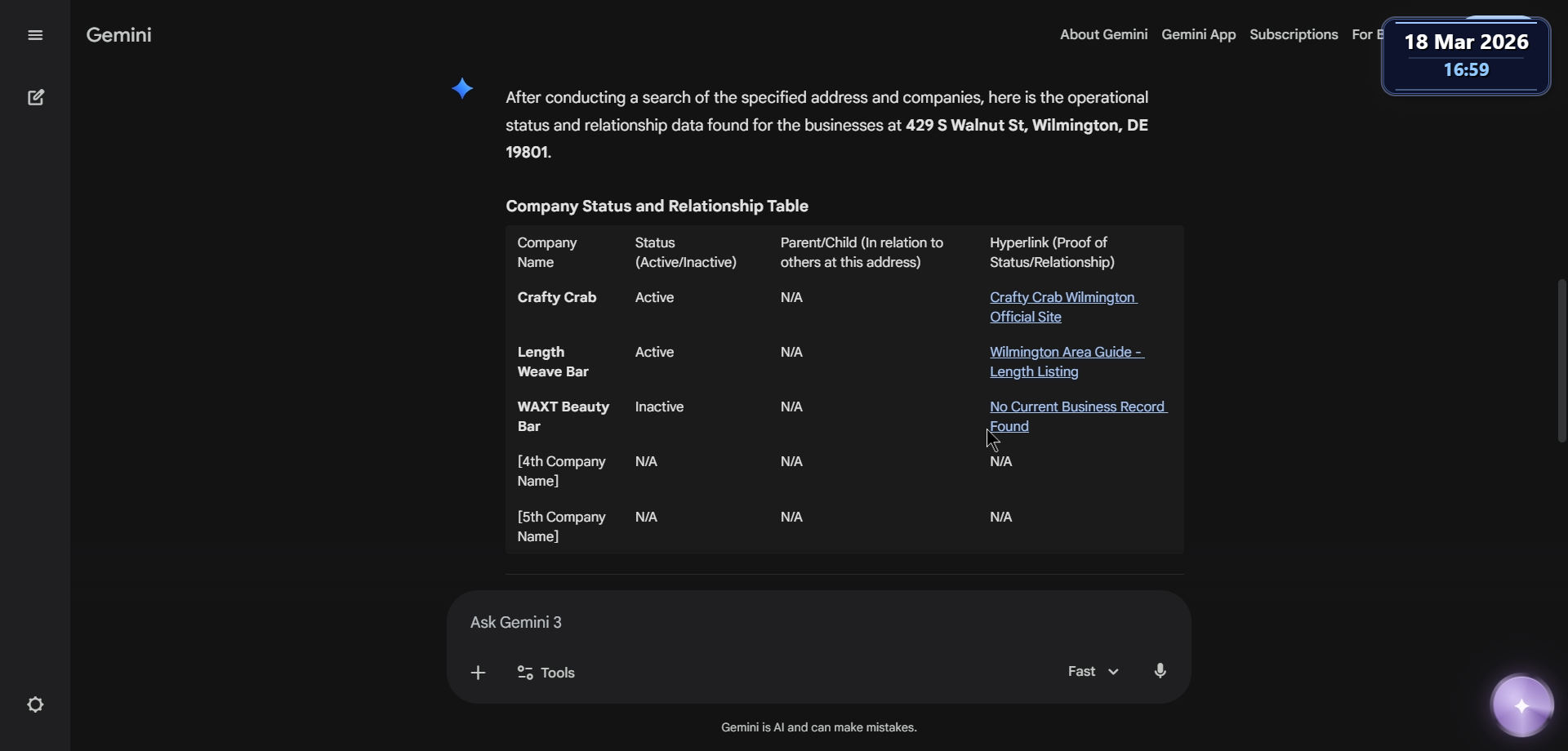Click the blue Gemini spark icon
The width and height of the screenshot is (1568, 751).
tap(462, 88)
